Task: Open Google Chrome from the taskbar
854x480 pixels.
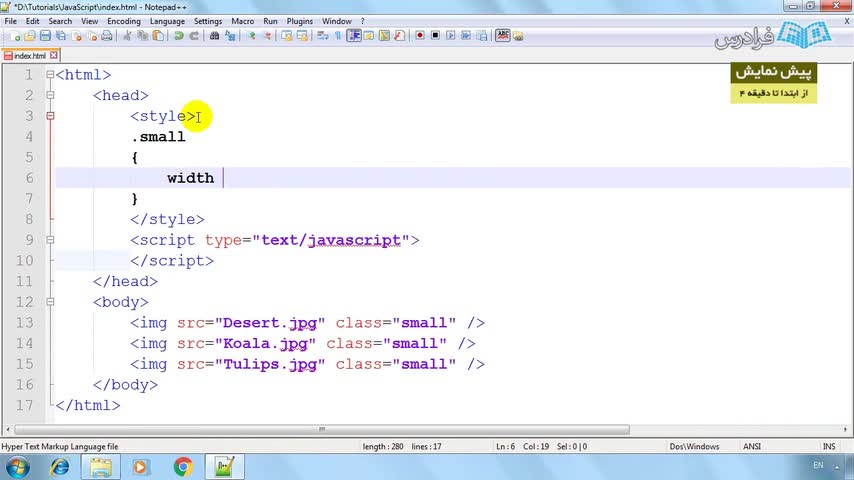Action: coord(183,467)
